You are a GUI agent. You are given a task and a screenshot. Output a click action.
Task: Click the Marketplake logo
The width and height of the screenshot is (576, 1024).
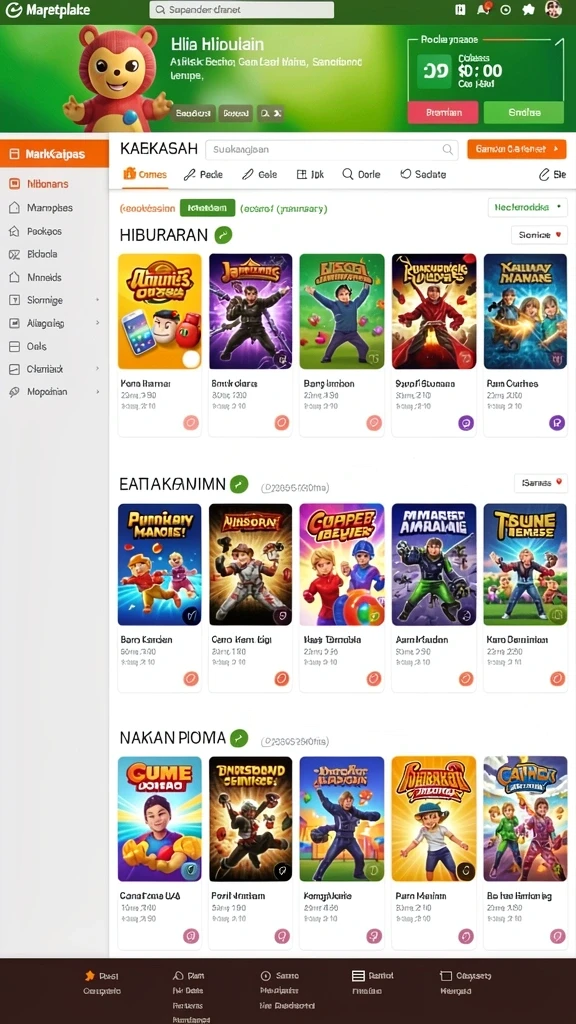48,10
